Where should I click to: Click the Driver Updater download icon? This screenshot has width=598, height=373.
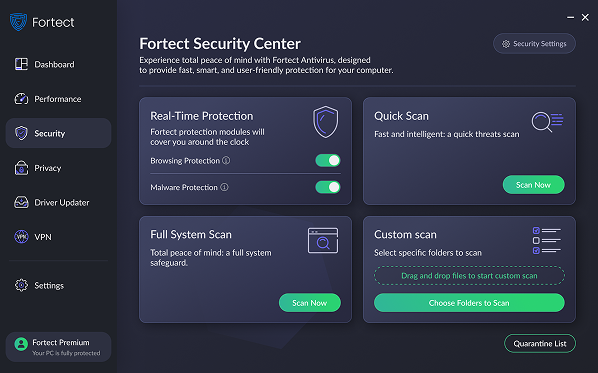click(21, 202)
